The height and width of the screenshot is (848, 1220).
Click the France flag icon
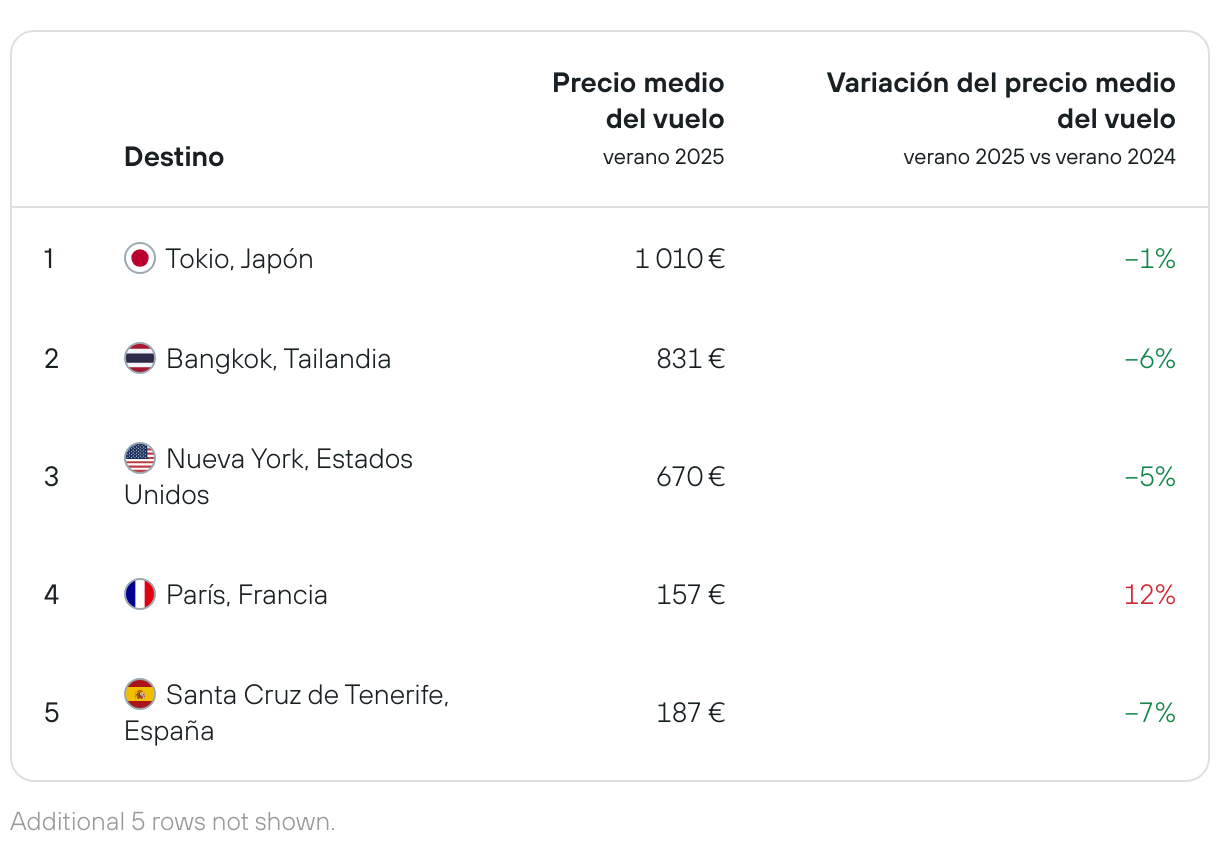(x=140, y=595)
